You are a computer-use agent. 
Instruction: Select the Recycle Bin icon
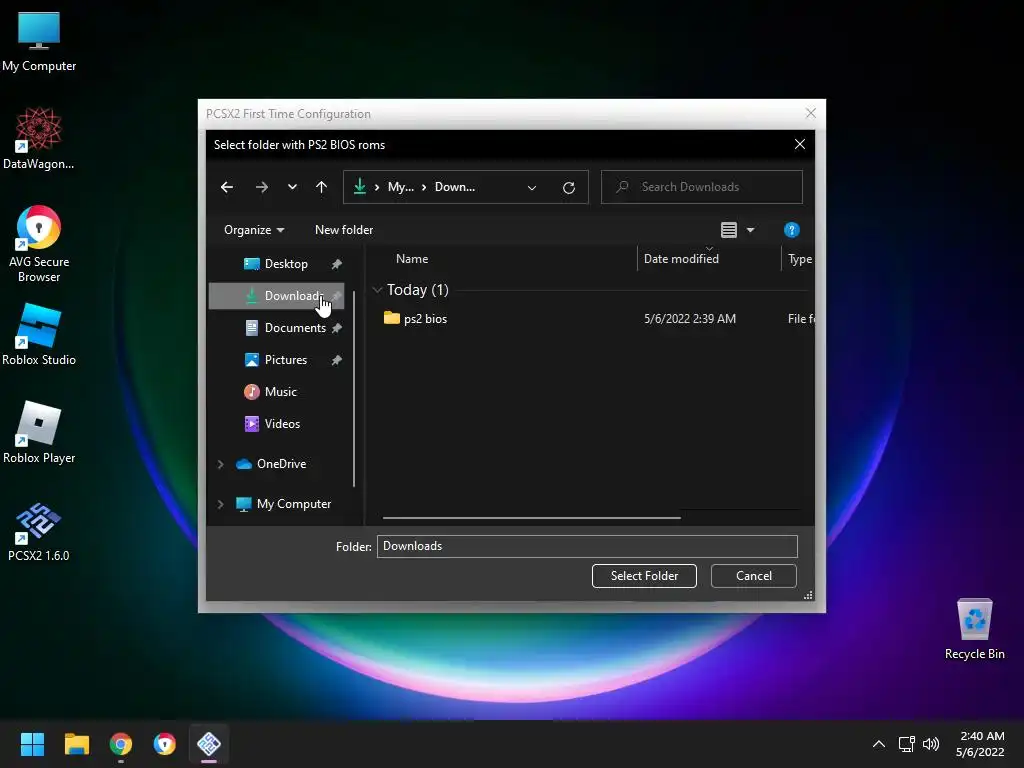[x=974, y=628]
